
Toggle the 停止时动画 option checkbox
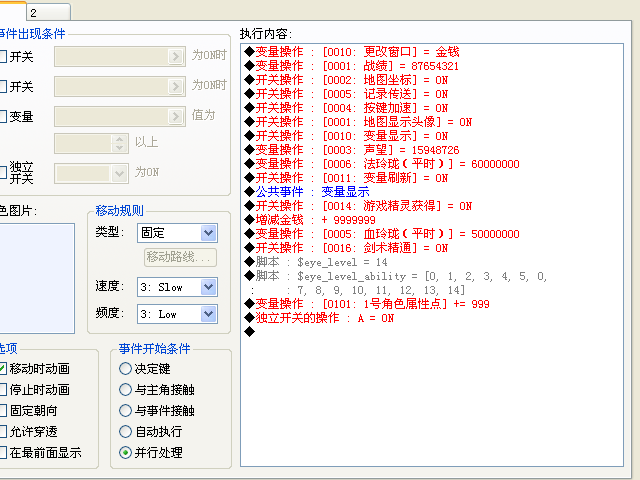tap(3, 389)
